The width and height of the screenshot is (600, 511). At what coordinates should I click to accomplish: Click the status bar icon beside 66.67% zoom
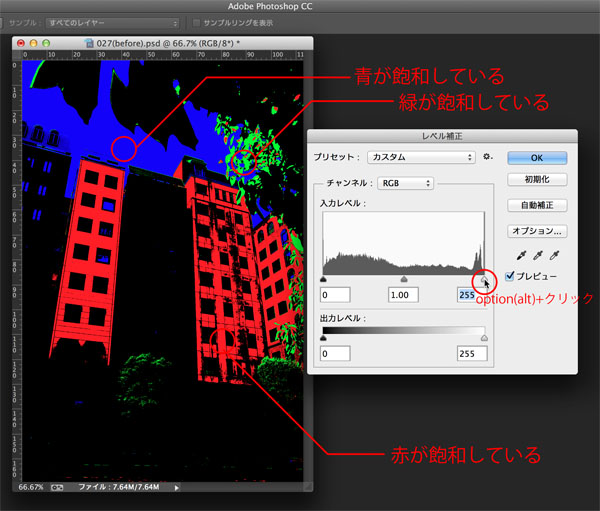(x=58, y=487)
